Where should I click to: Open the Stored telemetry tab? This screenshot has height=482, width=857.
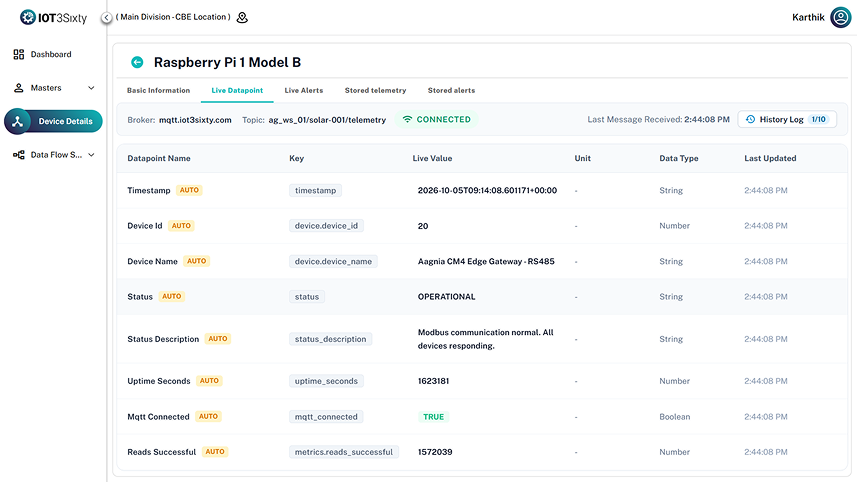point(375,91)
